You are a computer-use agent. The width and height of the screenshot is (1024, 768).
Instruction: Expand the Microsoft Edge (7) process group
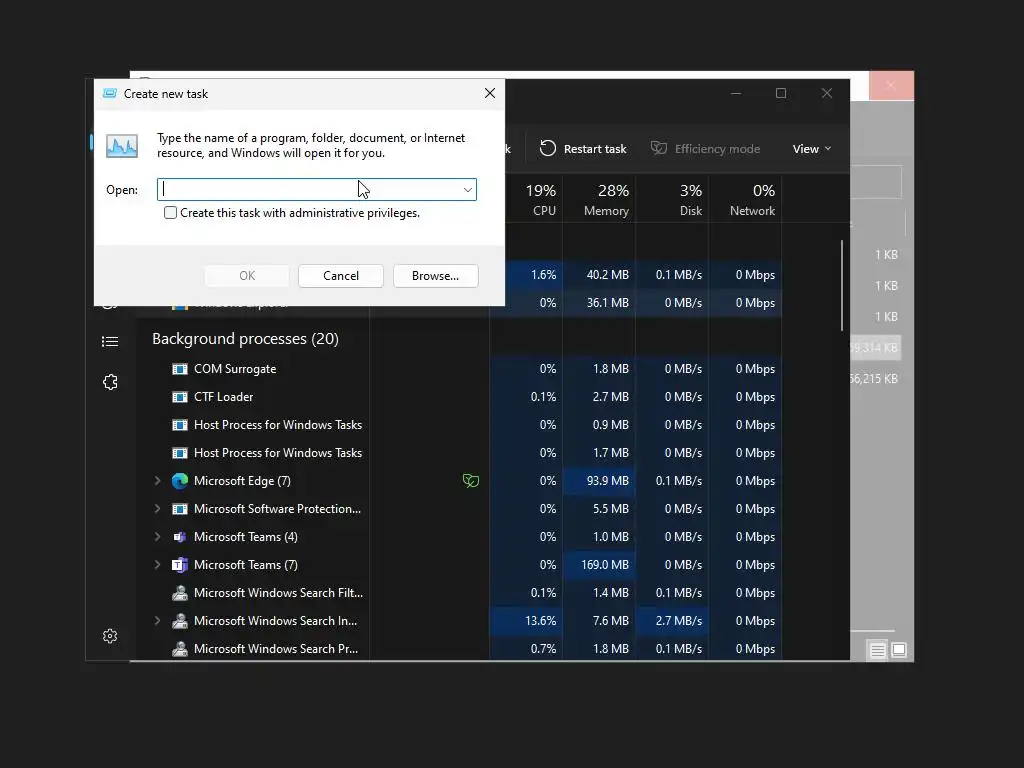(x=157, y=481)
